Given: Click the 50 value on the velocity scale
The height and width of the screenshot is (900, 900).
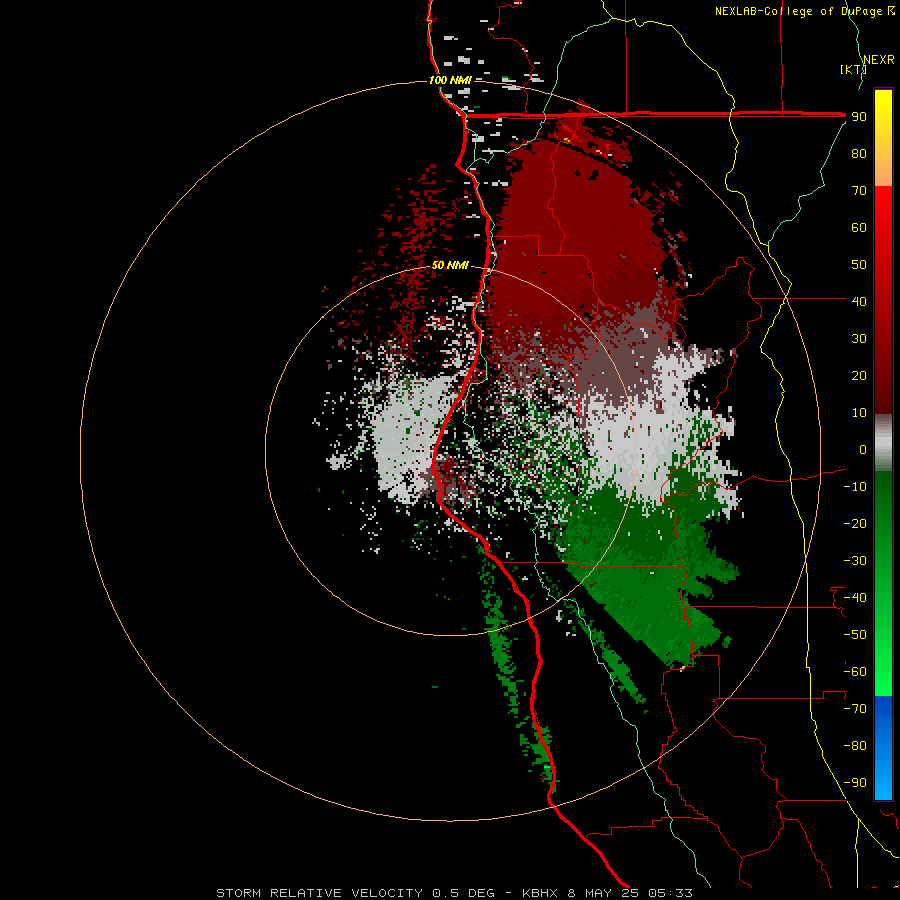Looking at the screenshot, I should pos(859,265).
